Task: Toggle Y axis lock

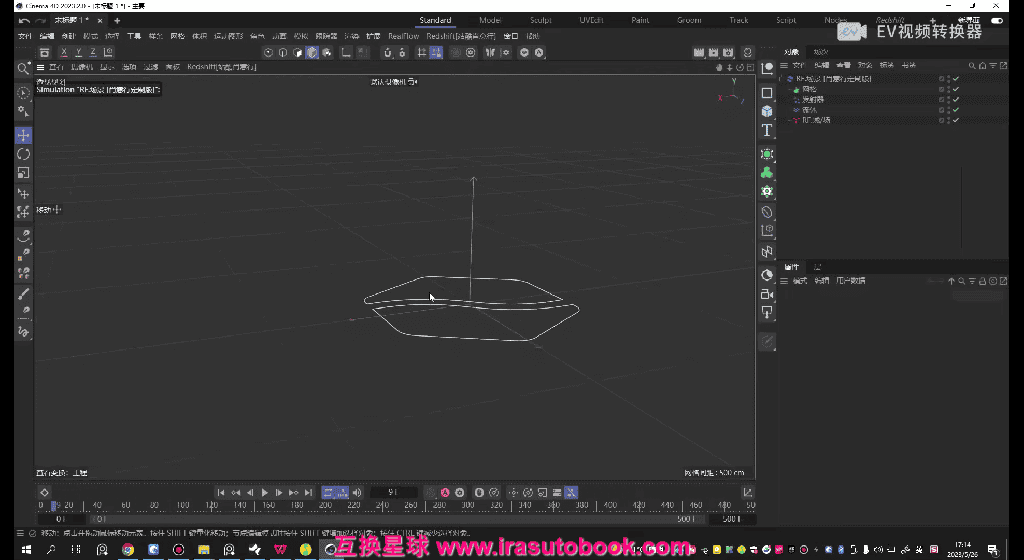Action: pyautogui.click(x=78, y=52)
